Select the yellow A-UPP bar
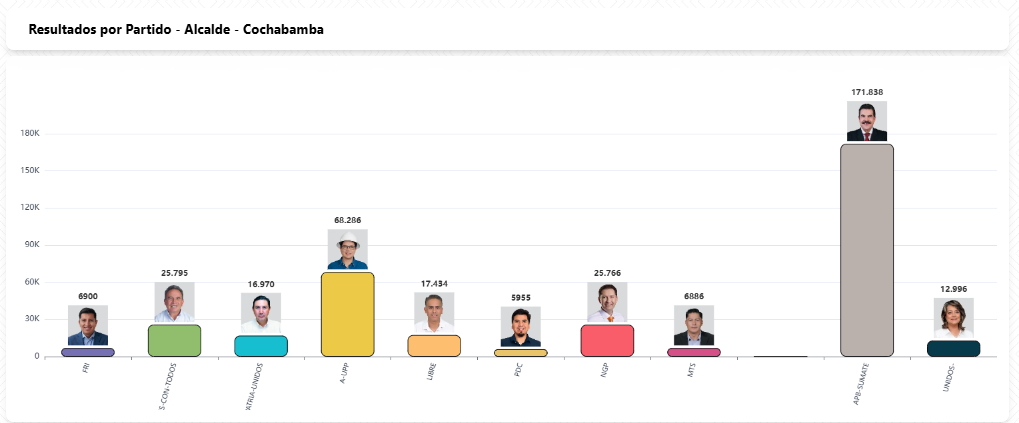Viewport: 1019px width, 423px height. [x=348, y=314]
